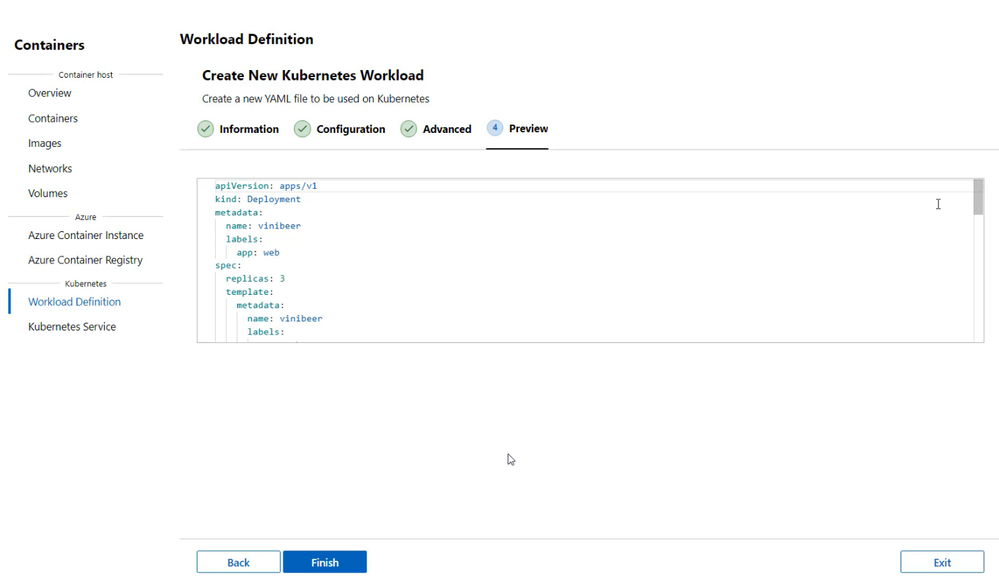
Task: Open Networks in the sidebar
Action: click(x=50, y=168)
